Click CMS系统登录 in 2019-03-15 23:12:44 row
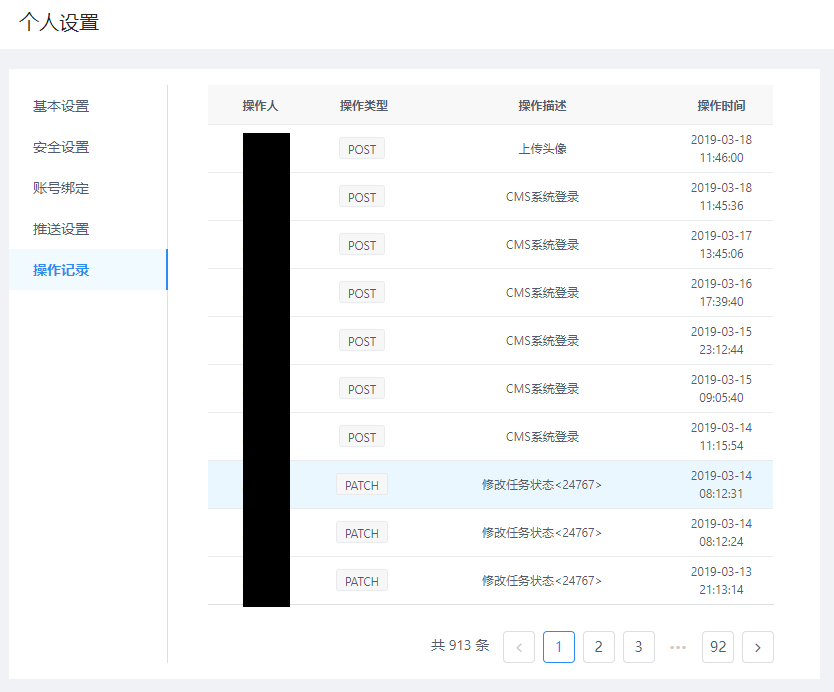 point(542,340)
